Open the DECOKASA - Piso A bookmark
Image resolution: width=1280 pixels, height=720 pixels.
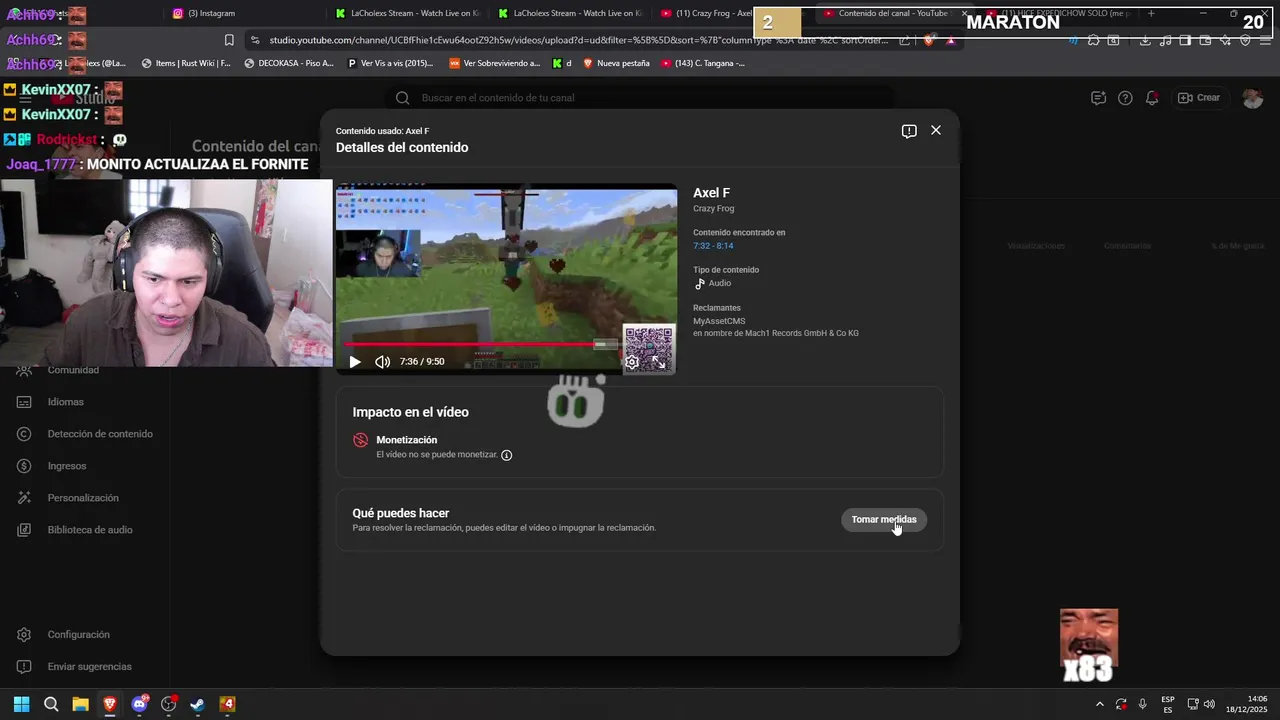[289, 63]
